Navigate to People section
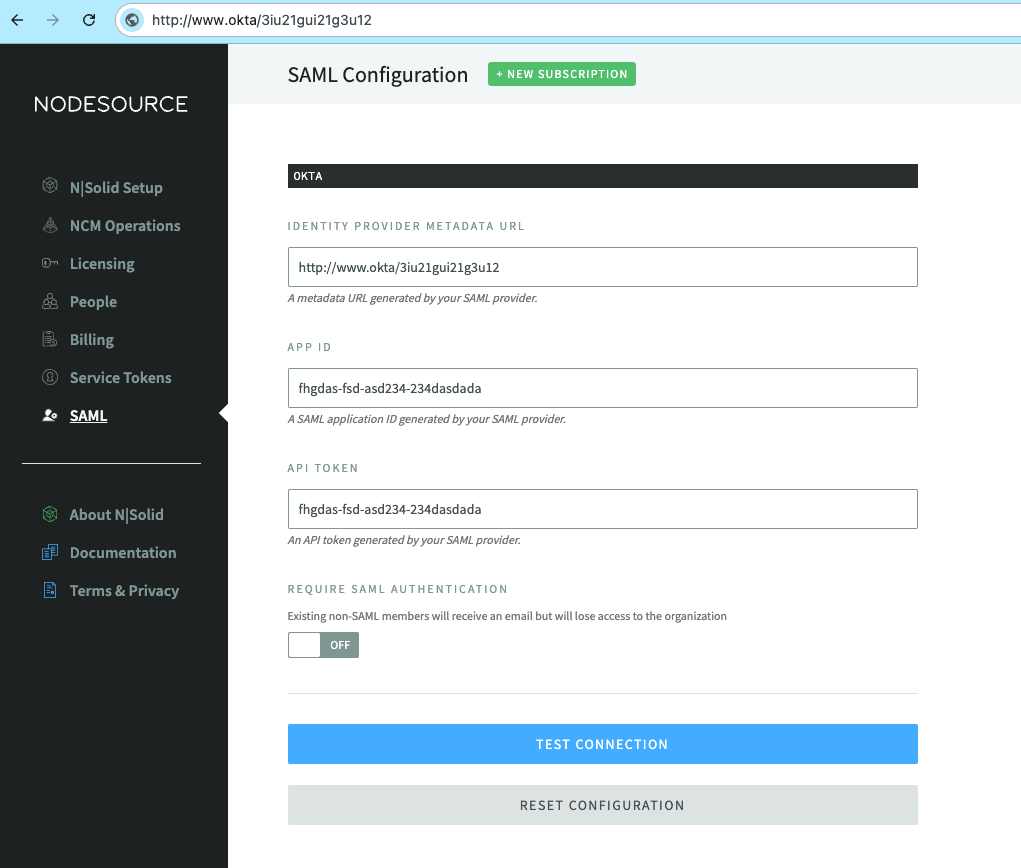 [x=93, y=301]
